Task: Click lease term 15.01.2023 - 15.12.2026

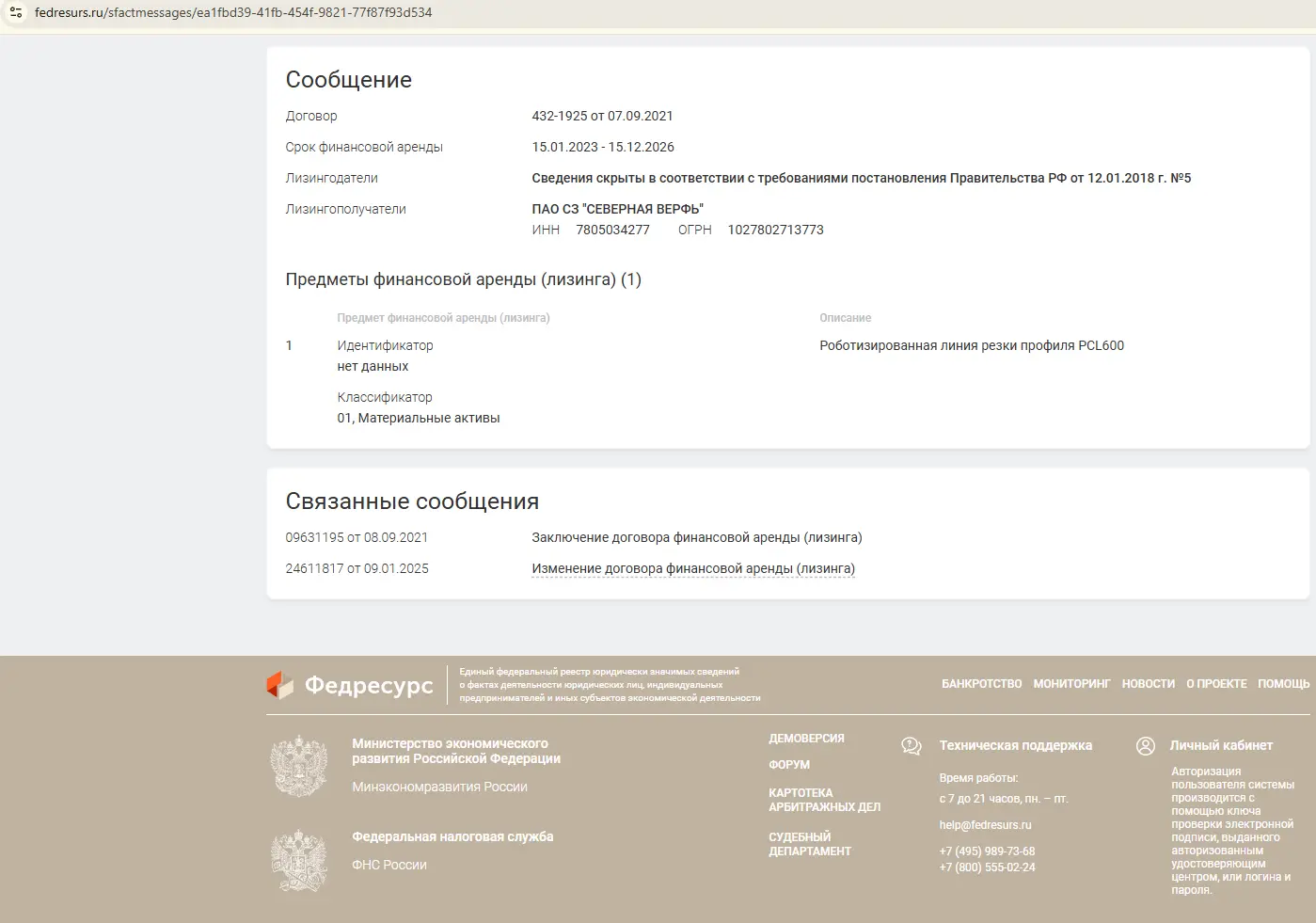Action: tap(603, 147)
